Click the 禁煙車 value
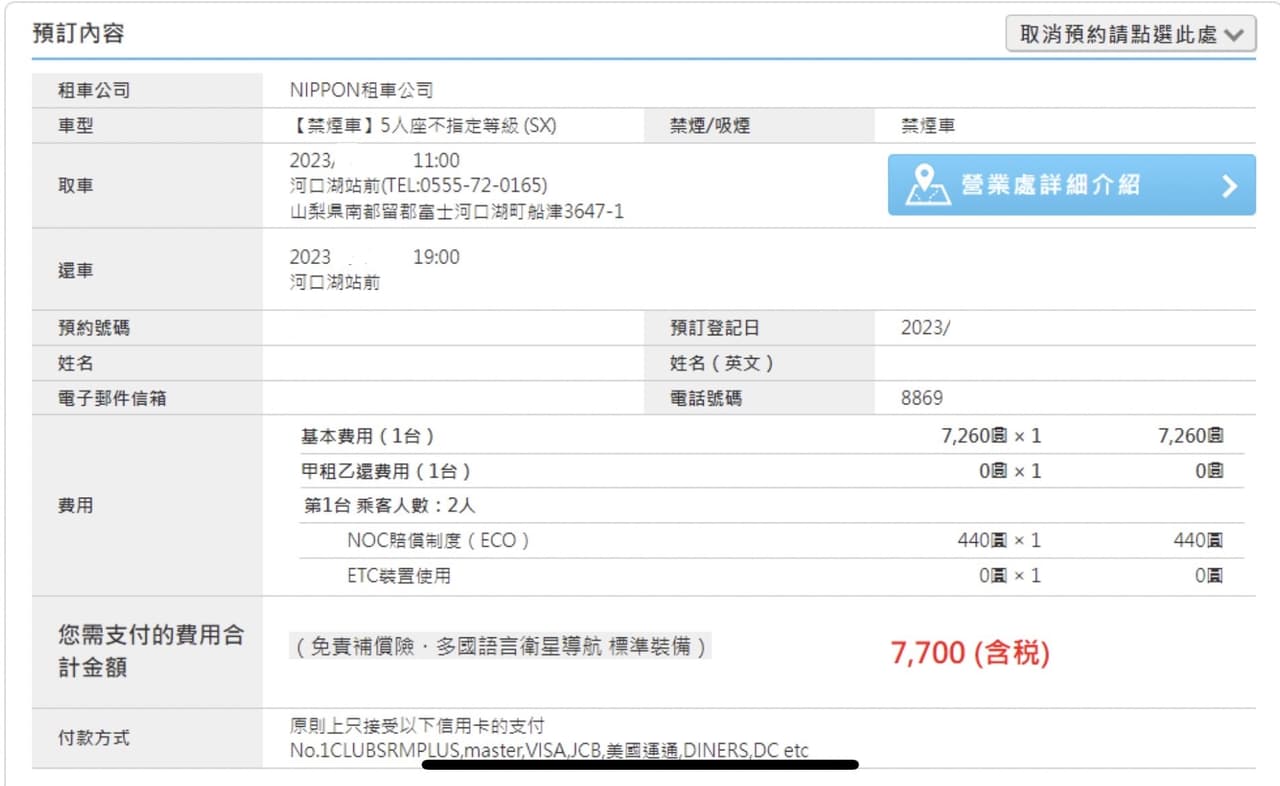Image resolution: width=1280 pixels, height=786 pixels. (x=928, y=126)
